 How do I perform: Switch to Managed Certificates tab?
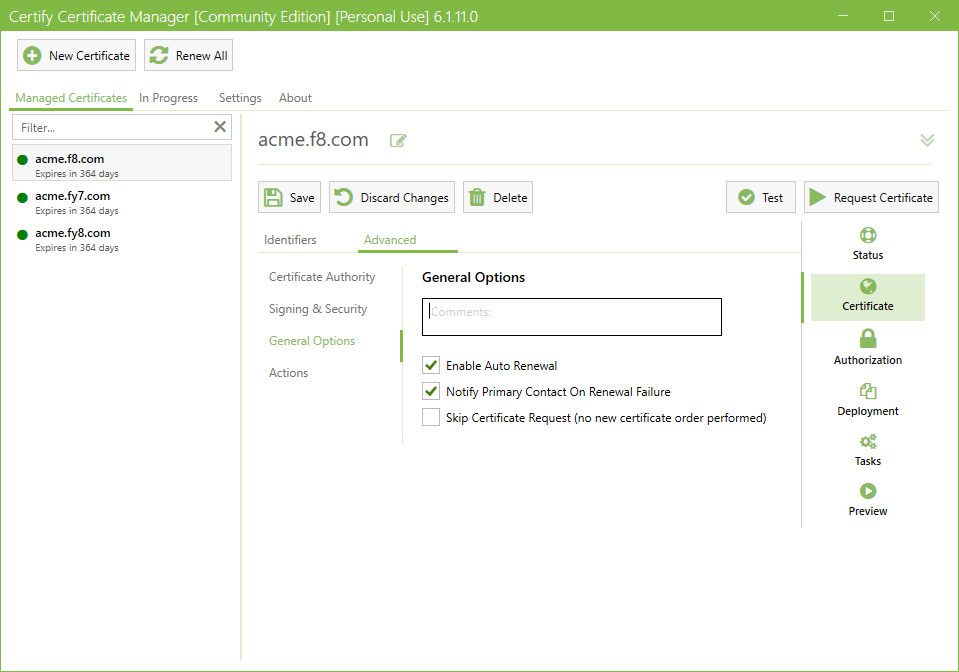tap(71, 98)
